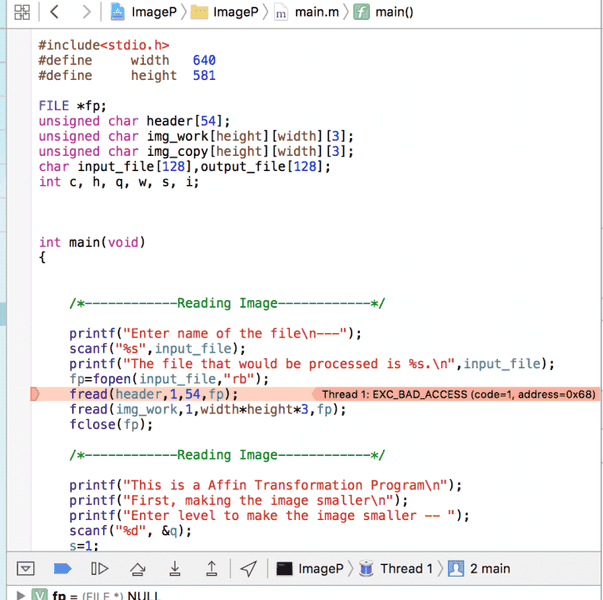Click the Step Over debug button
603x600 pixels.
pos(138,568)
